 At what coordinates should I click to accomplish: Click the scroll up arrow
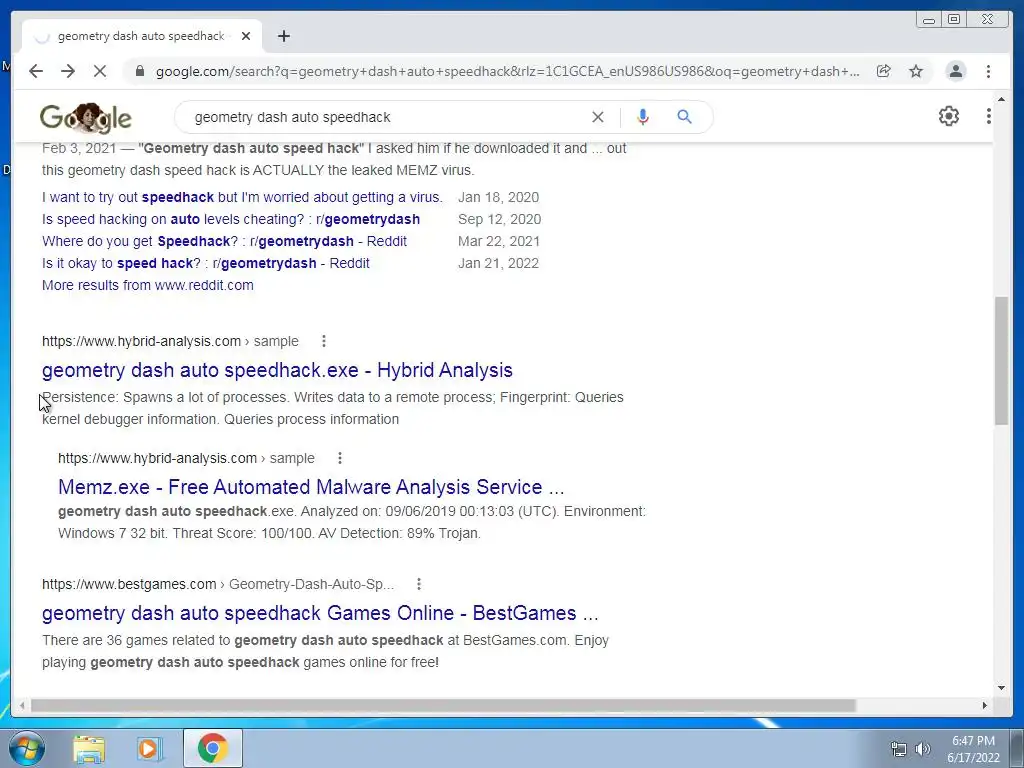pyautogui.click(x=1001, y=100)
